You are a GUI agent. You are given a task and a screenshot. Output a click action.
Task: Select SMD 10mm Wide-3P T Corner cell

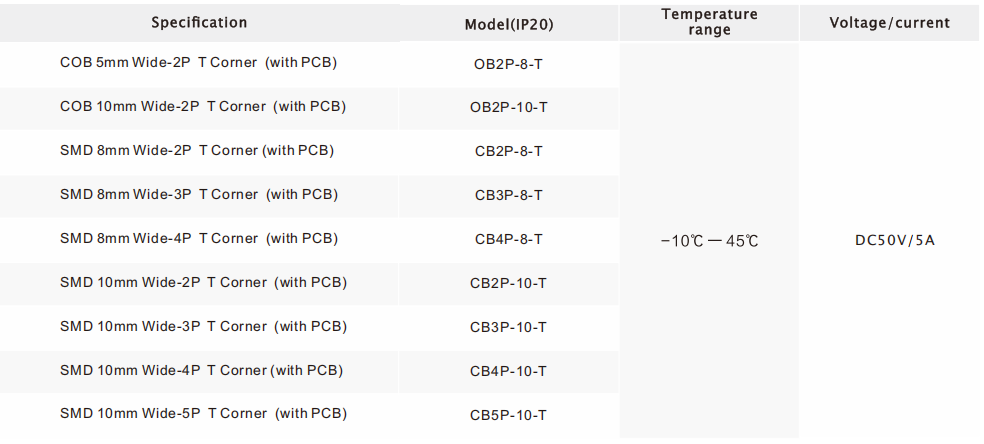click(203, 326)
